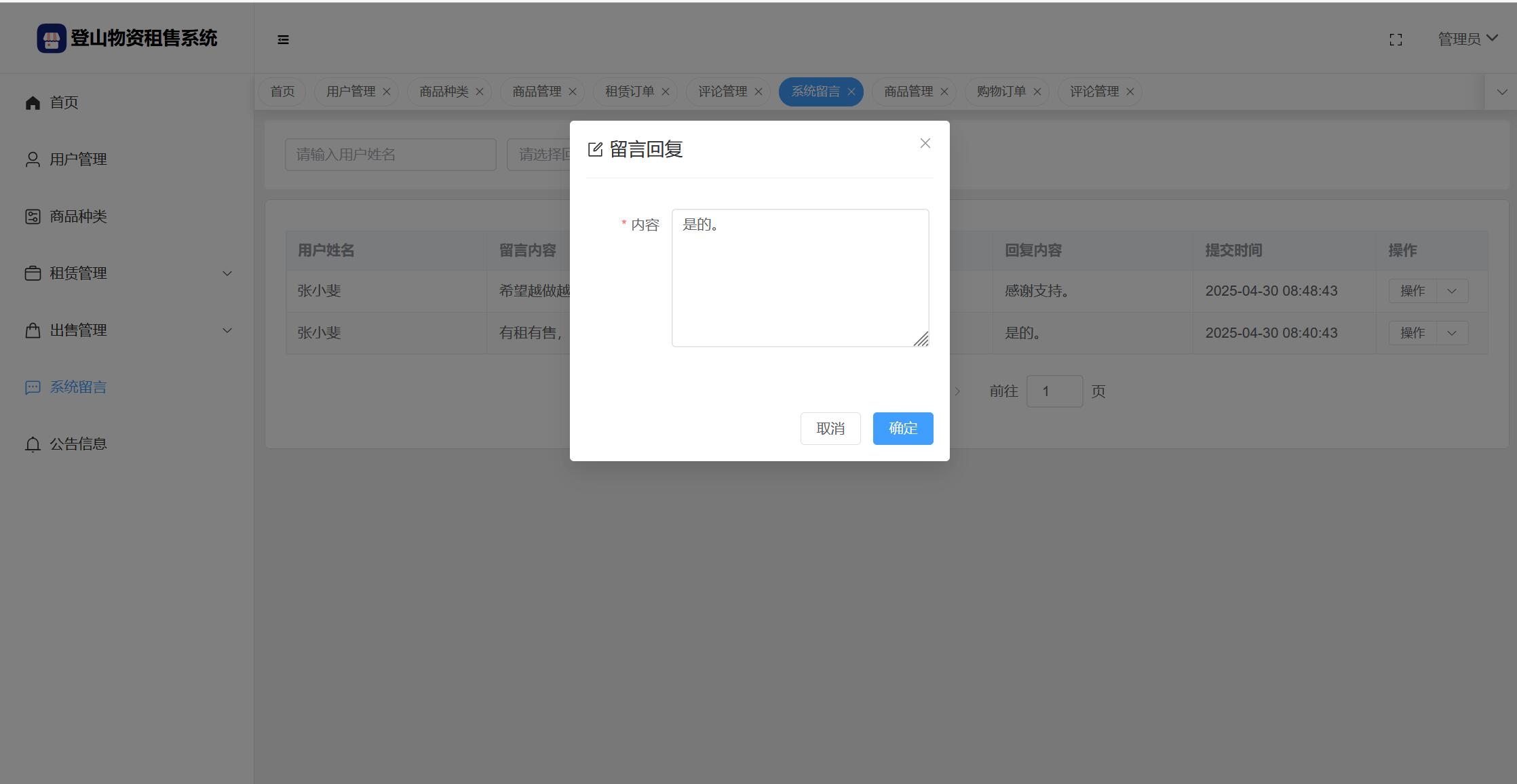The height and width of the screenshot is (784, 1517).
Task: Close the 购物订单 tab via its X
Action: [1037, 92]
